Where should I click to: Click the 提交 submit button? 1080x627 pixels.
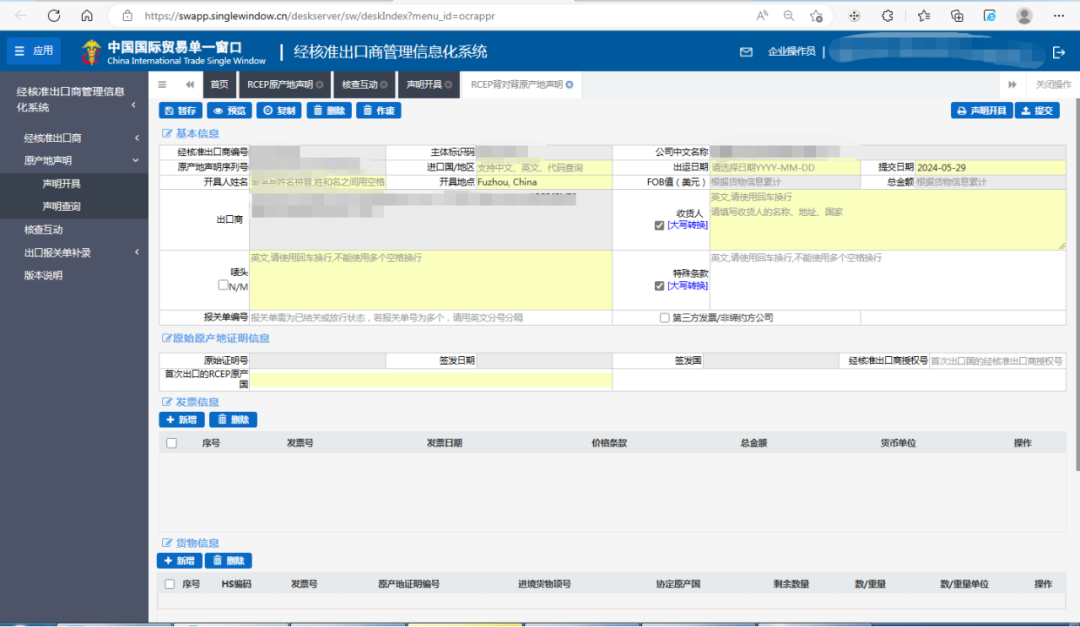(1037, 110)
